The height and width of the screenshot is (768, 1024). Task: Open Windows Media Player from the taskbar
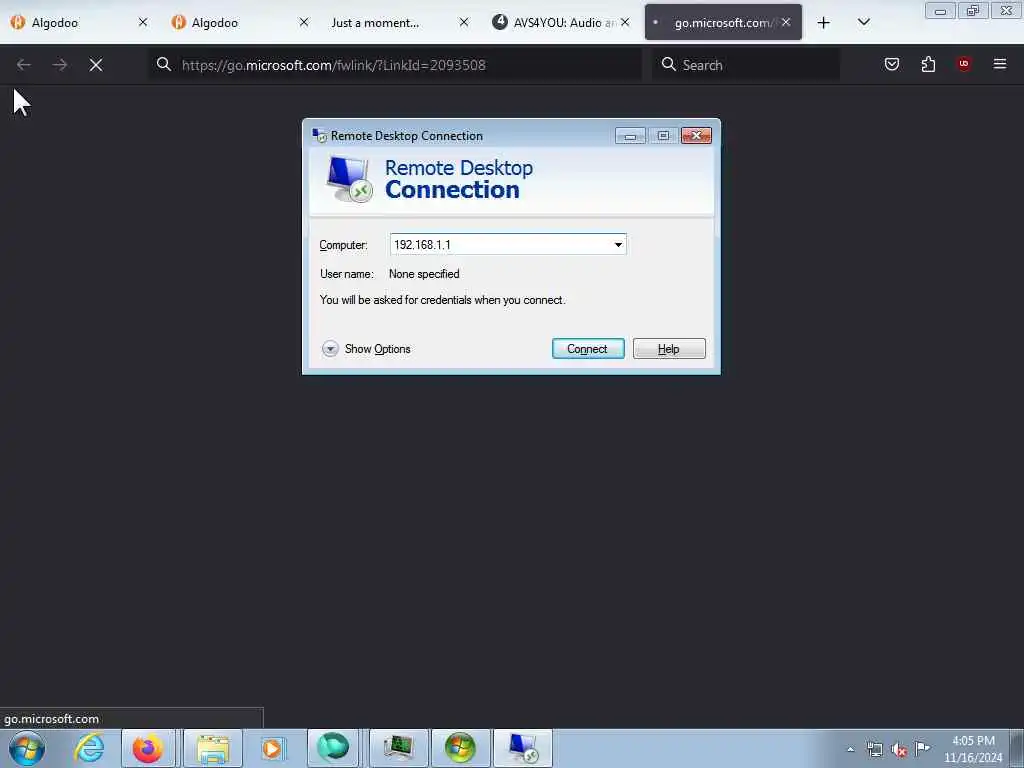tap(272, 748)
